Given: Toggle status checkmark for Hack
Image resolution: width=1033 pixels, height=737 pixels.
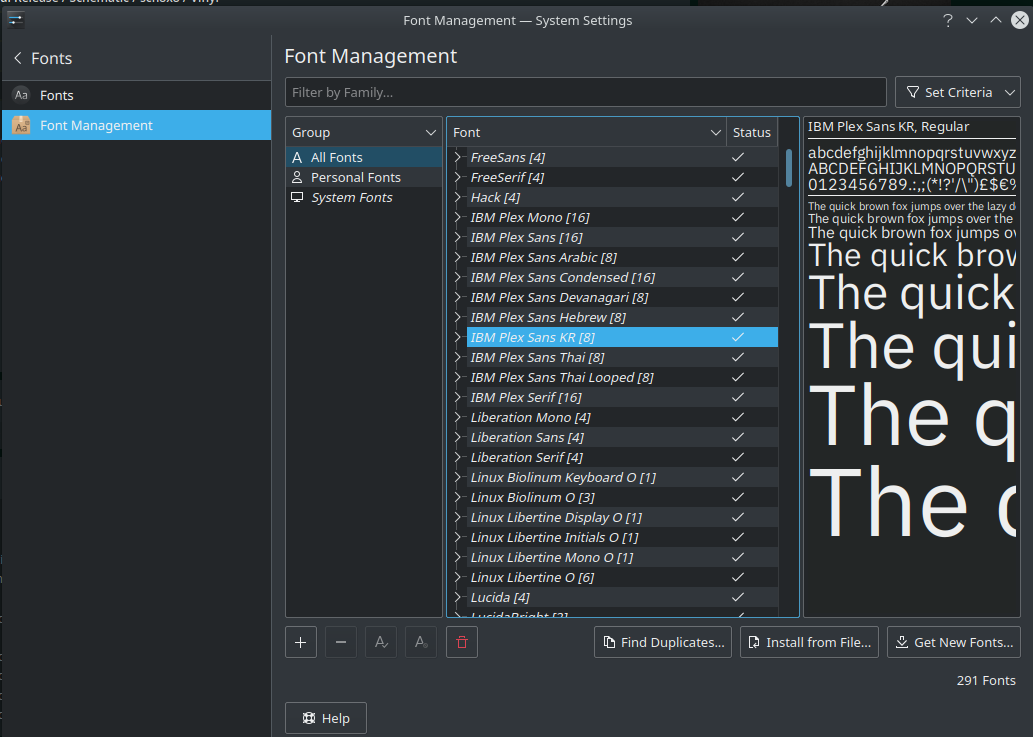Looking at the screenshot, I should [x=738, y=197].
